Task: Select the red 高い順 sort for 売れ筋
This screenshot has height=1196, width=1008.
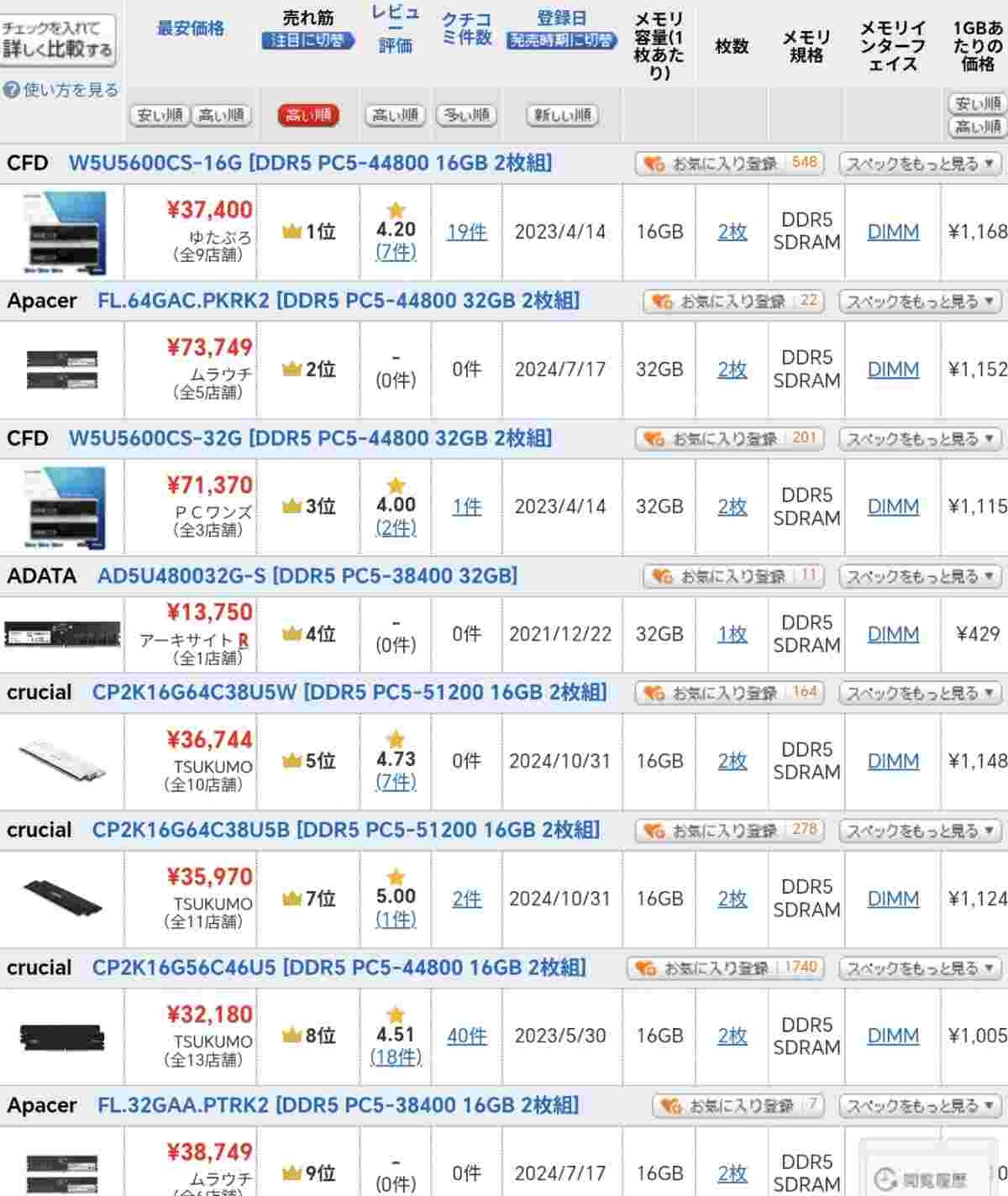Action: [x=307, y=115]
